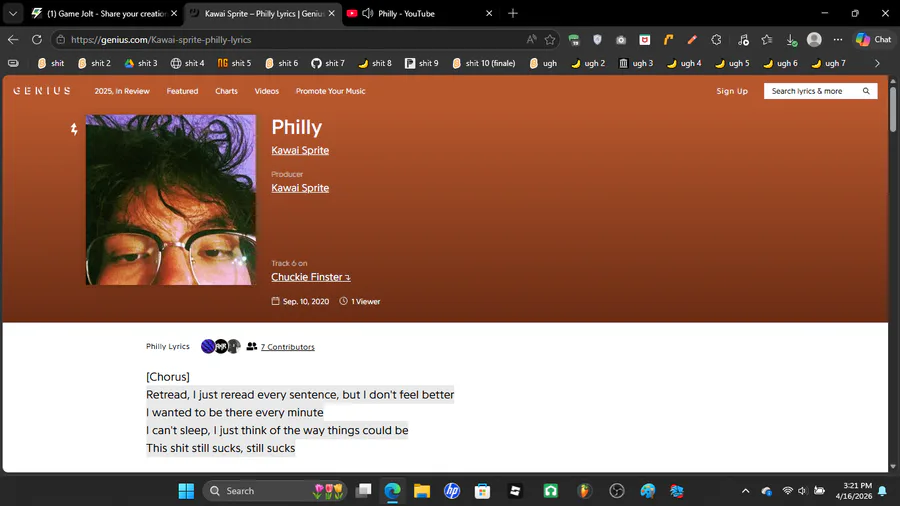Click the Philly cover art thumbnail

pyautogui.click(x=171, y=200)
